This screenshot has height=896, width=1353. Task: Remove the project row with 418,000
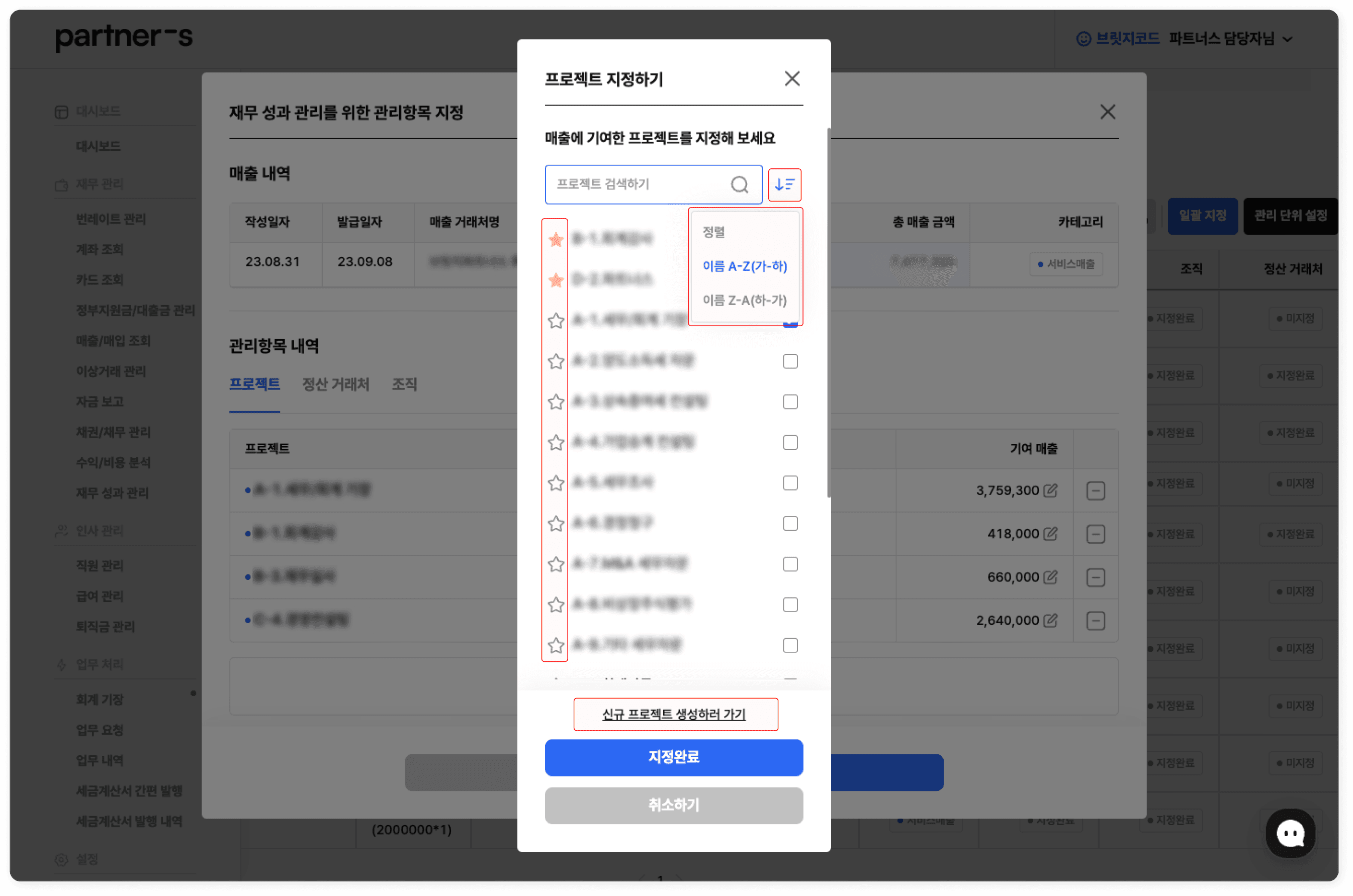coord(1095,534)
